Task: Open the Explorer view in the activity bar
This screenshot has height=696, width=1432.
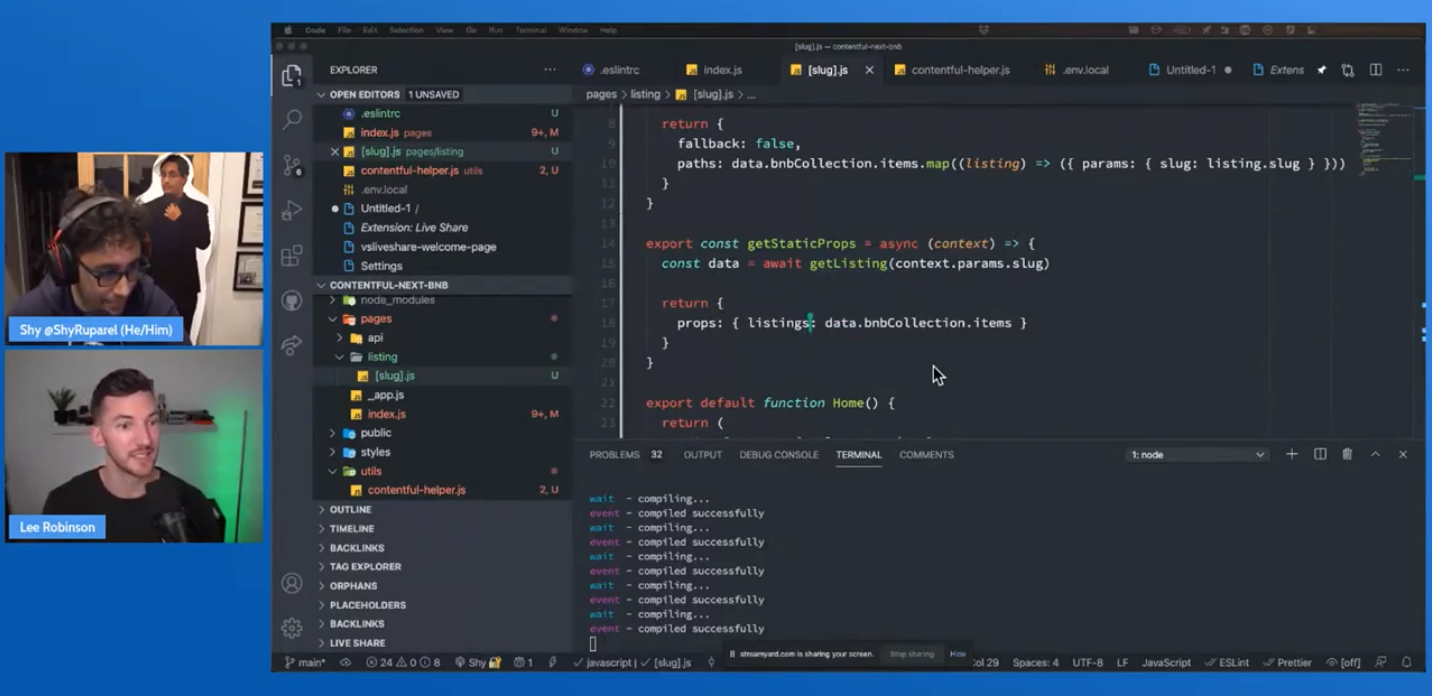Action: click(292, 75)
